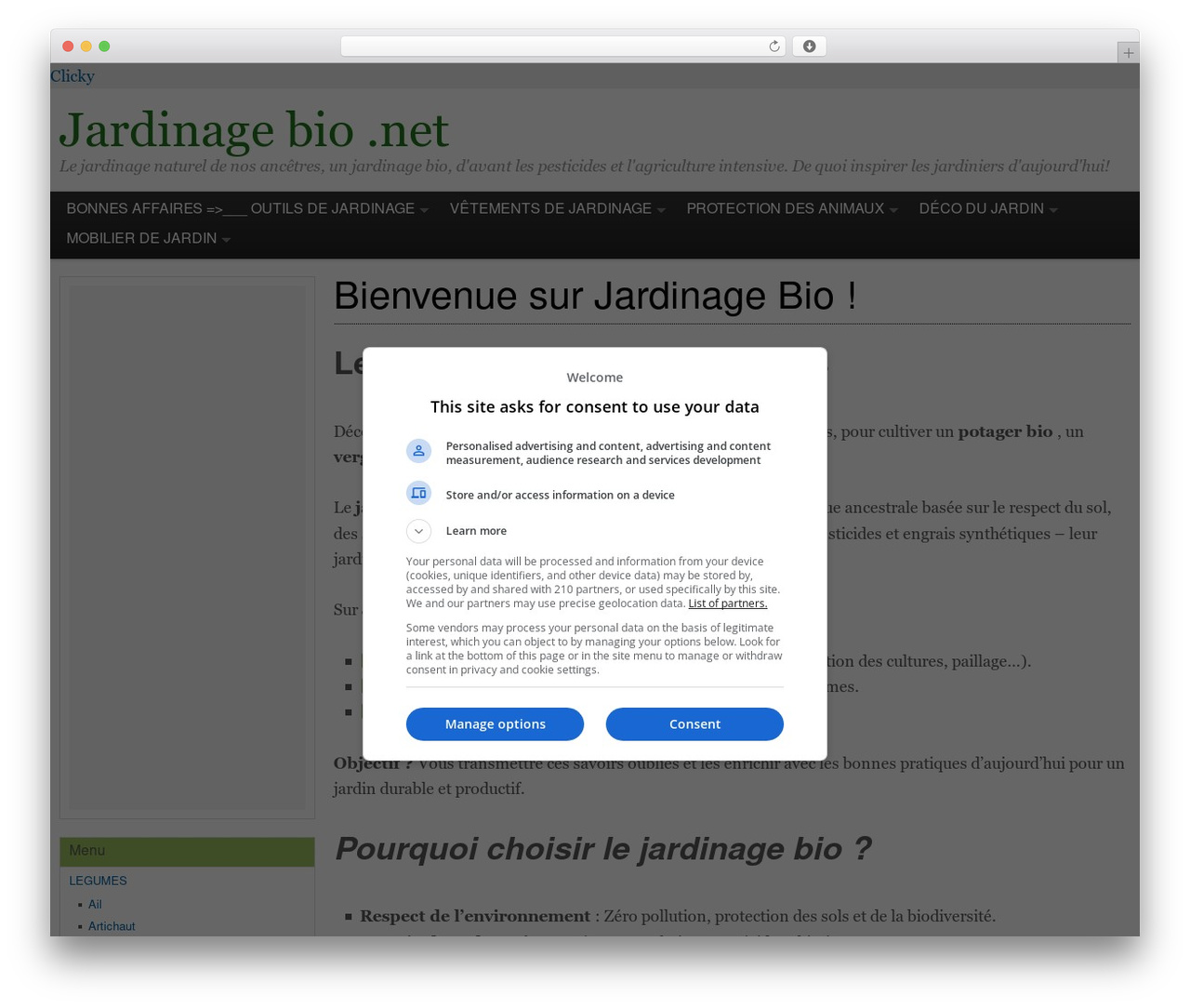
Task: Click the store information device icon
Action: point(418,494)
